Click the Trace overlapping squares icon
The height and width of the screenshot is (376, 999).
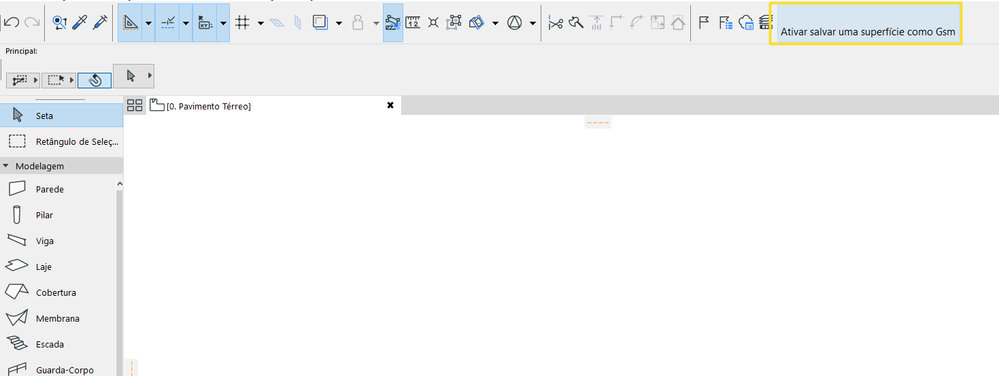pos(319,23)
